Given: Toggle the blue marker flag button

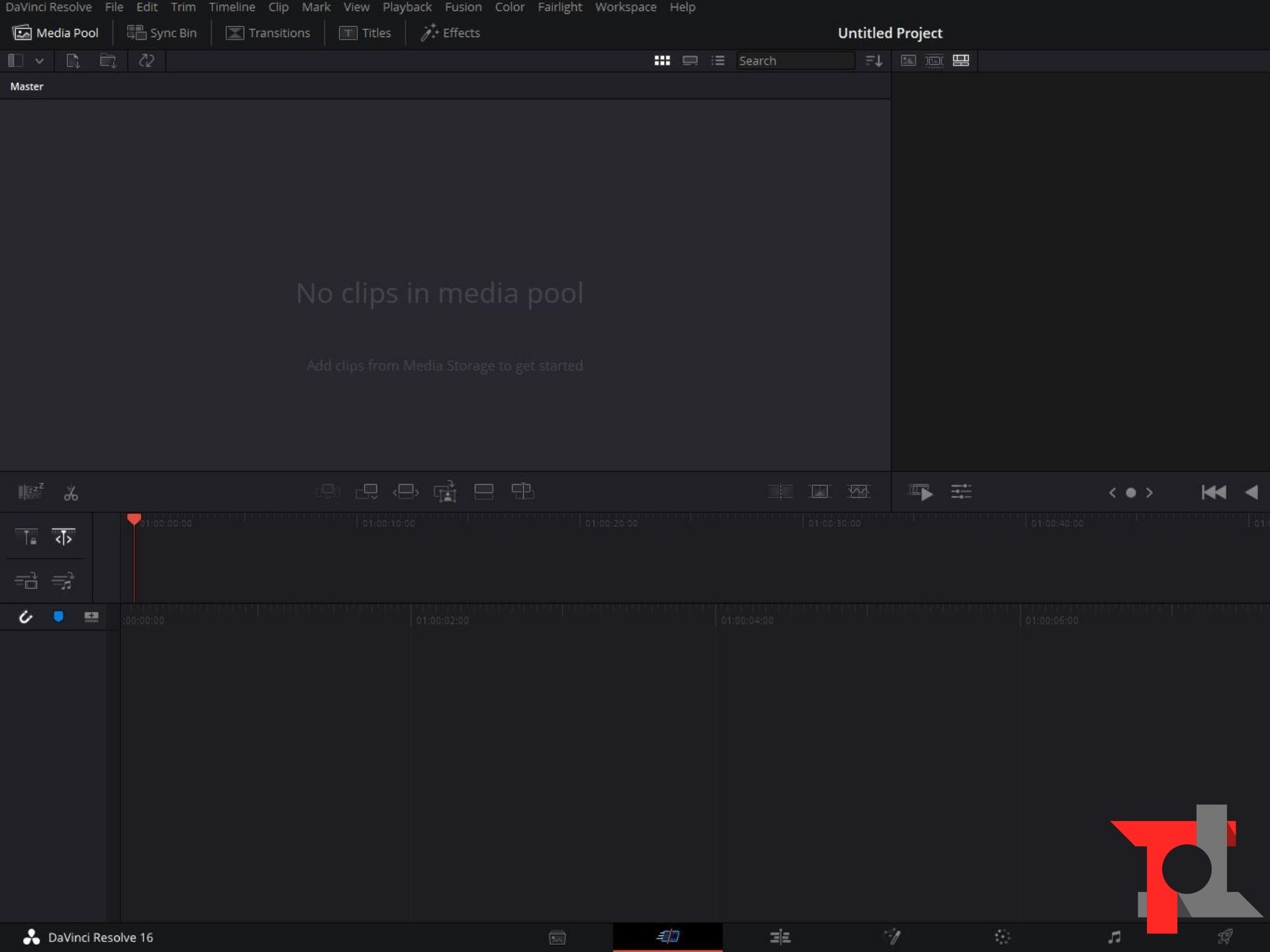Looking at the screenshot, I should pyautogui.click(x=58, y=617).
